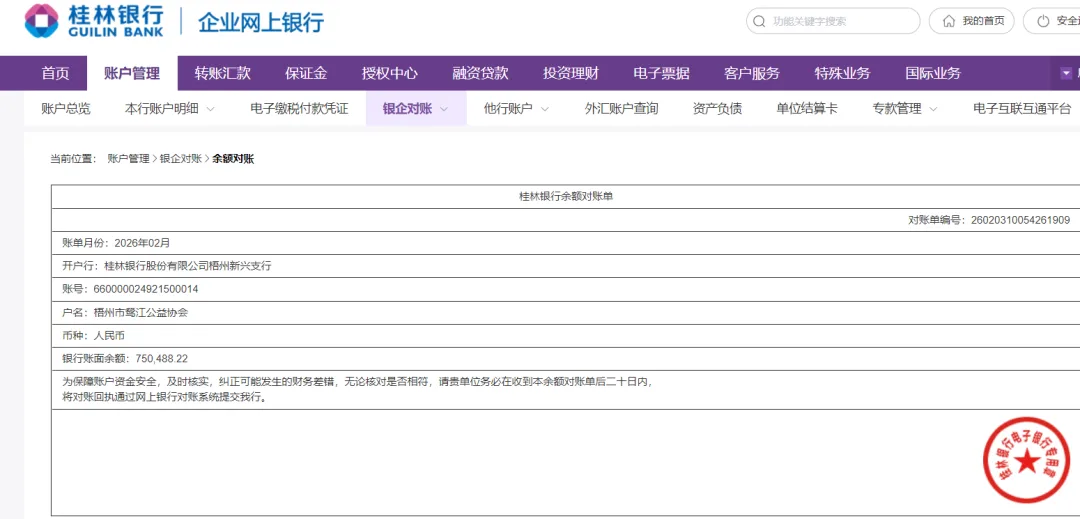Click 余额对账 in the breadcrumb
This screenshot has width=1080, height=519.
[233, 159]
